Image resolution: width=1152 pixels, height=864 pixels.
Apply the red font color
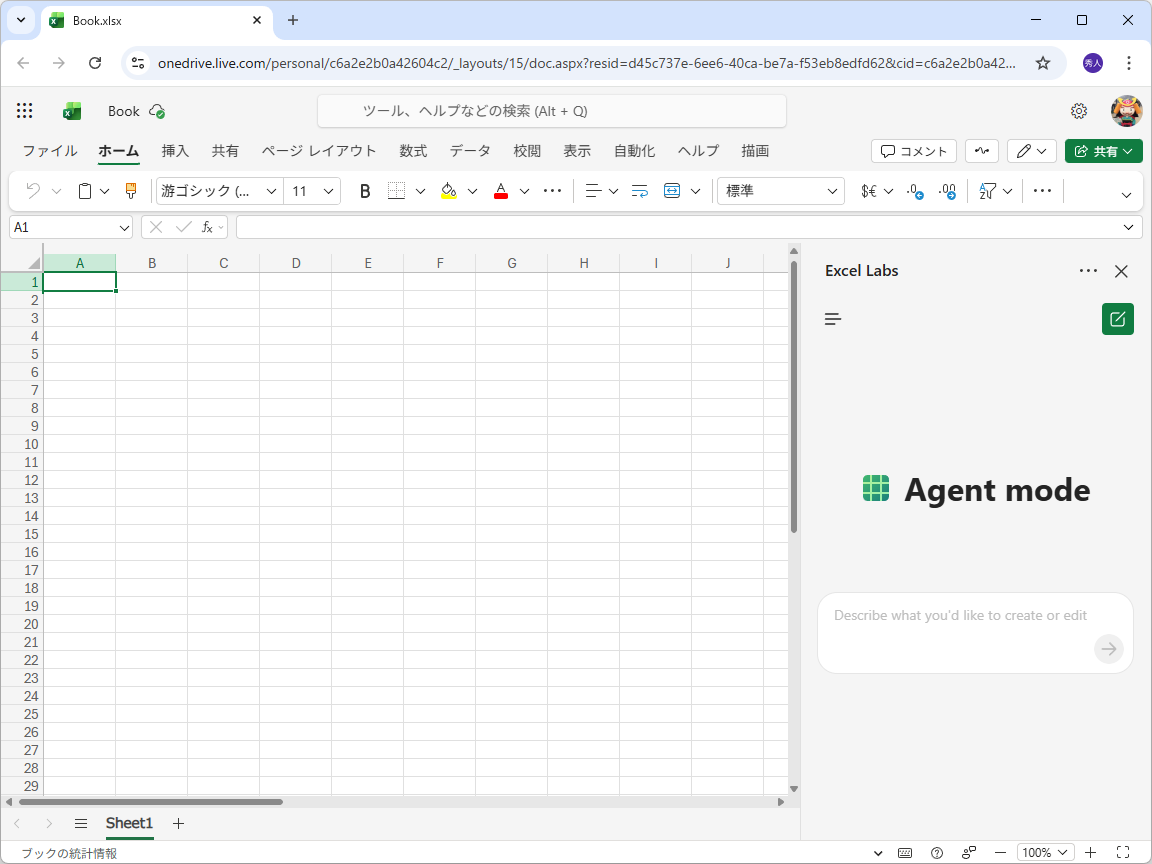click(501, 191)
